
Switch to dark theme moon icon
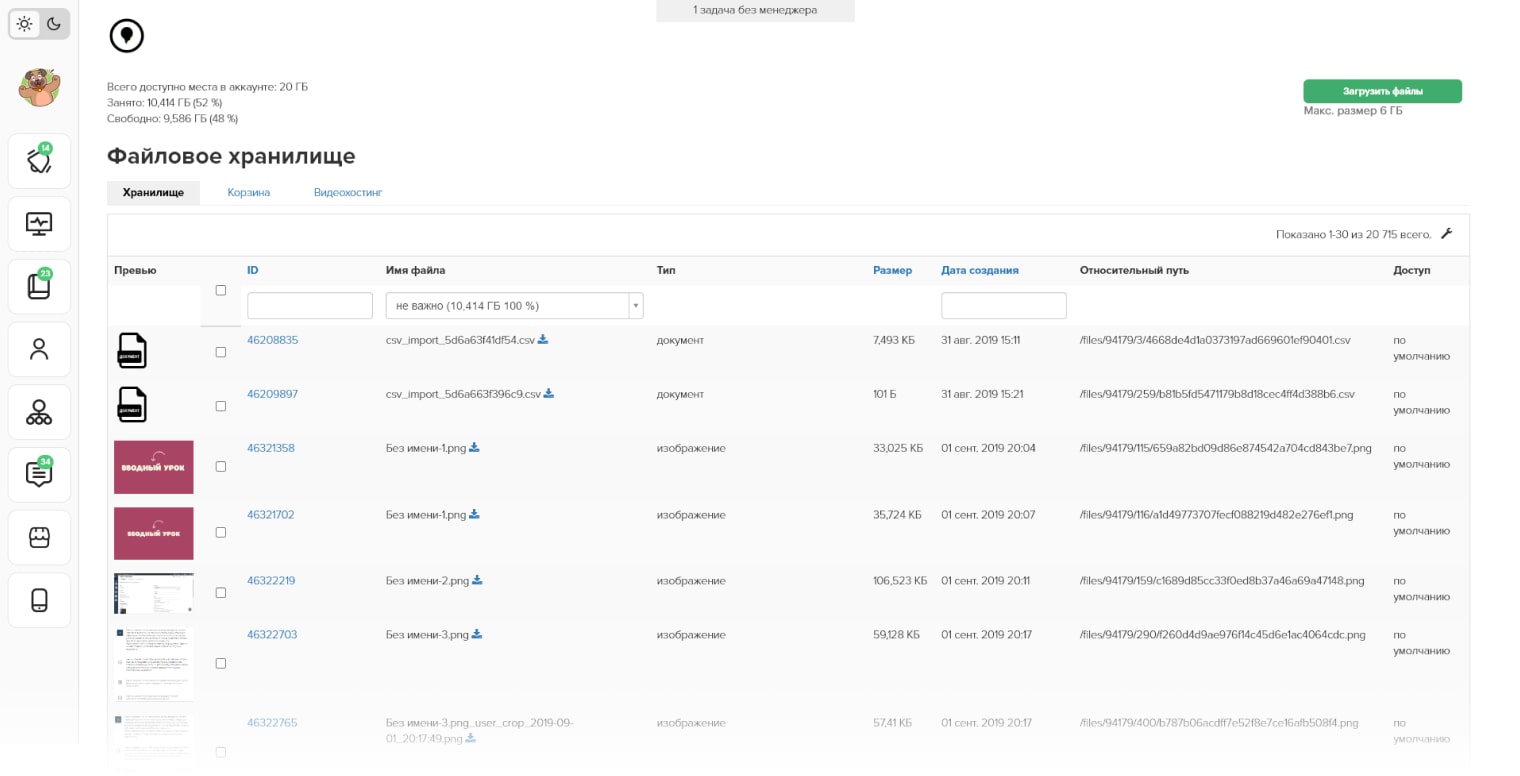tap(54, 24)
